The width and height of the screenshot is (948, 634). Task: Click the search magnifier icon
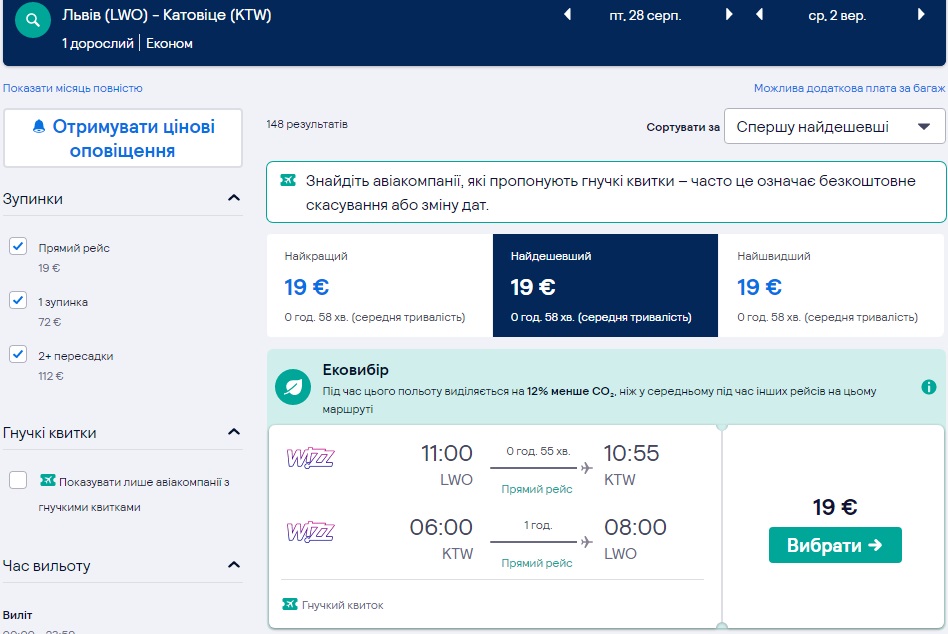(33, 20)
